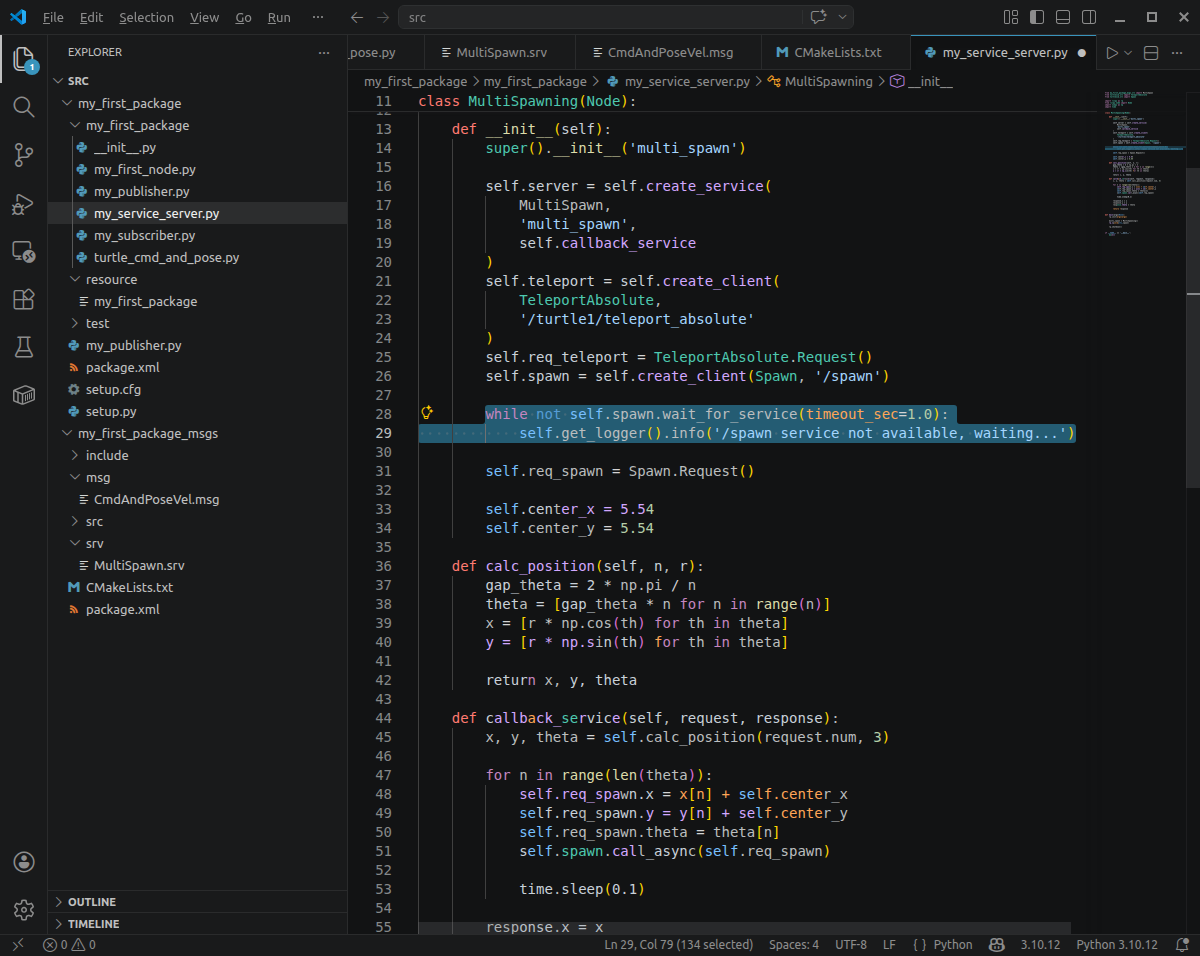1200x956 pixels.
Task: Click the VS Code logo icon
Action: [17, 17]
